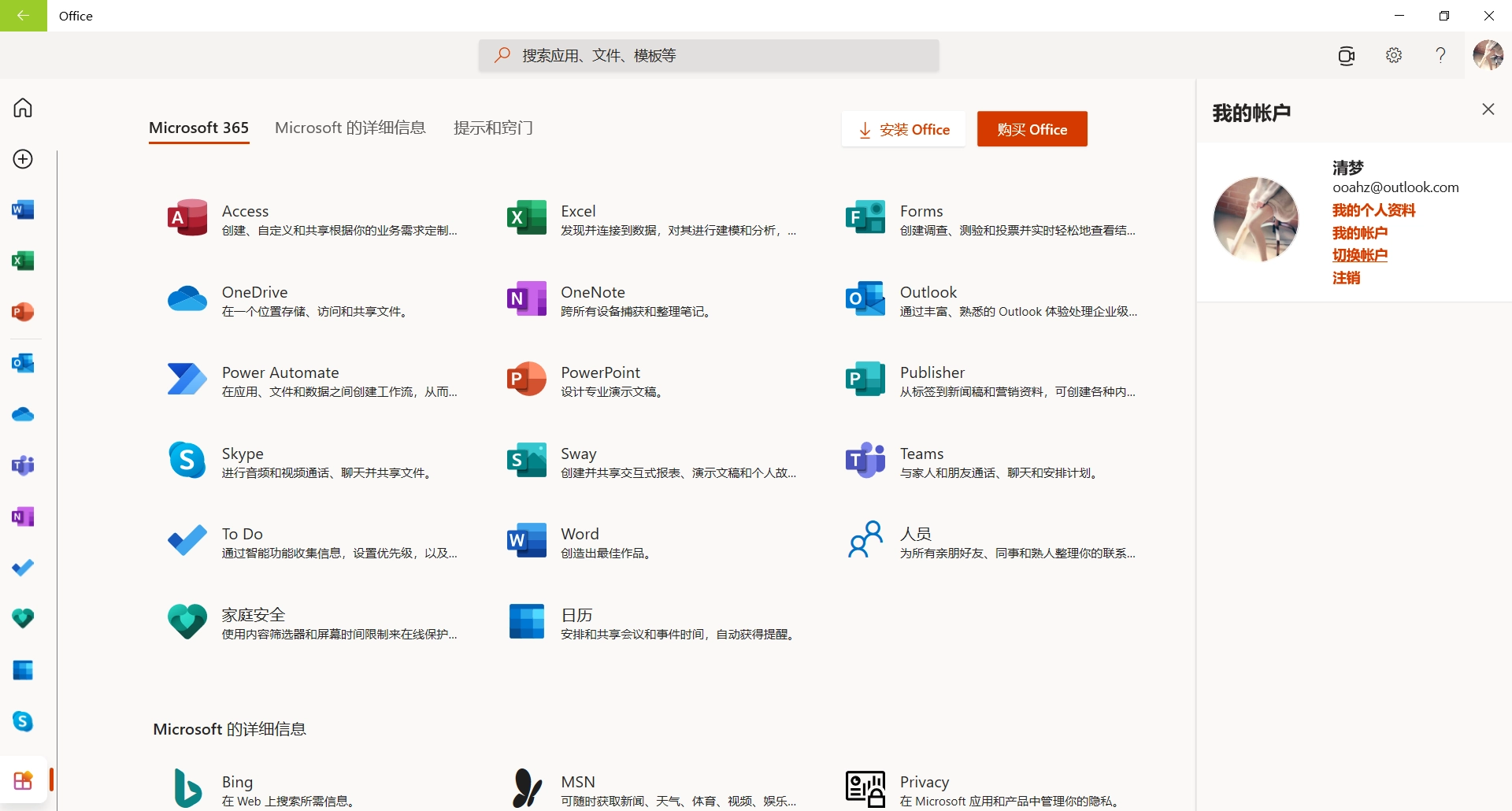Open Outlook from the left sidebar
The height and width of the screenshot is (811, 1512).
(x=23, y=363)
